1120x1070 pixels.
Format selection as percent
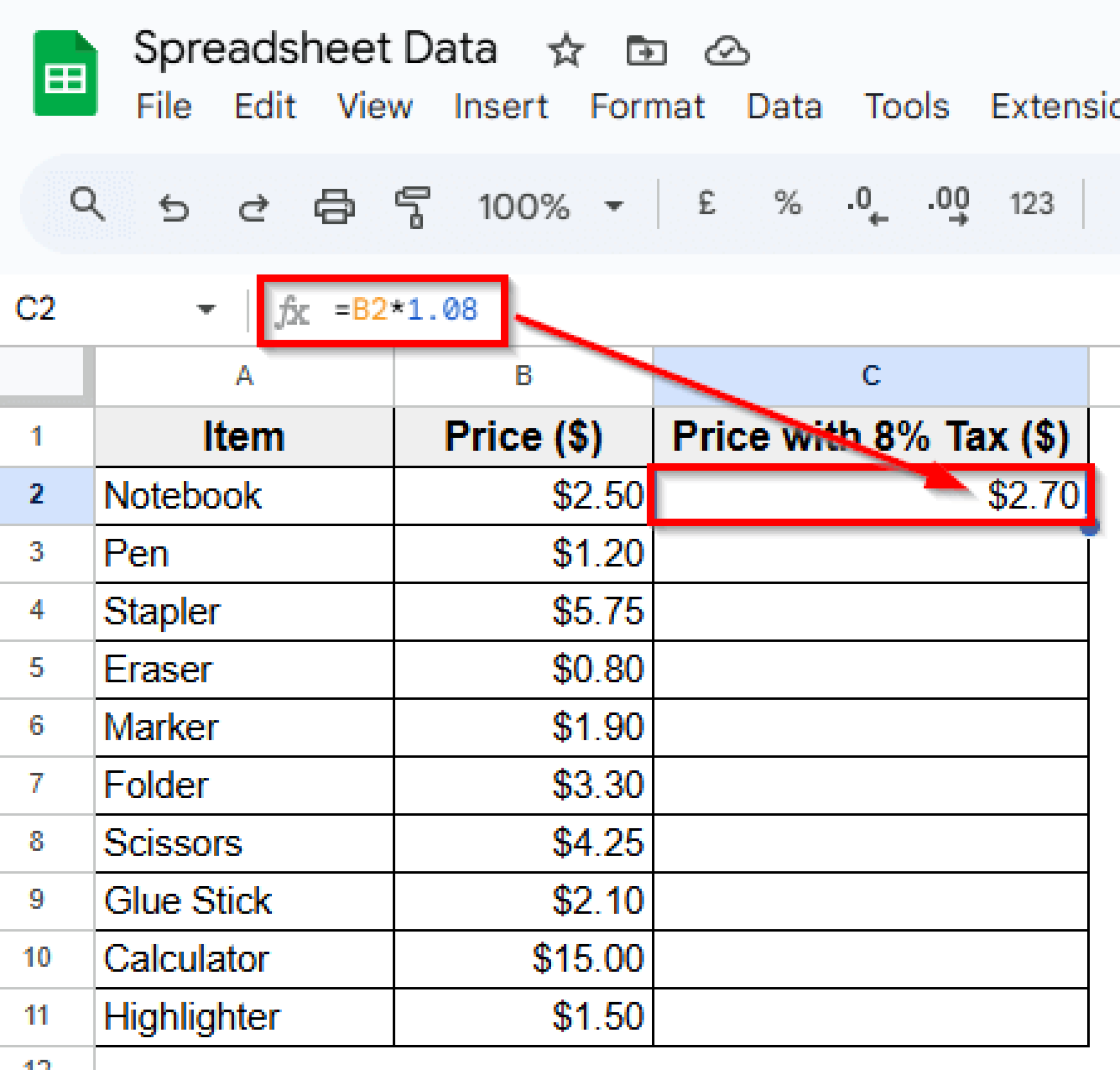pos(788,205)
